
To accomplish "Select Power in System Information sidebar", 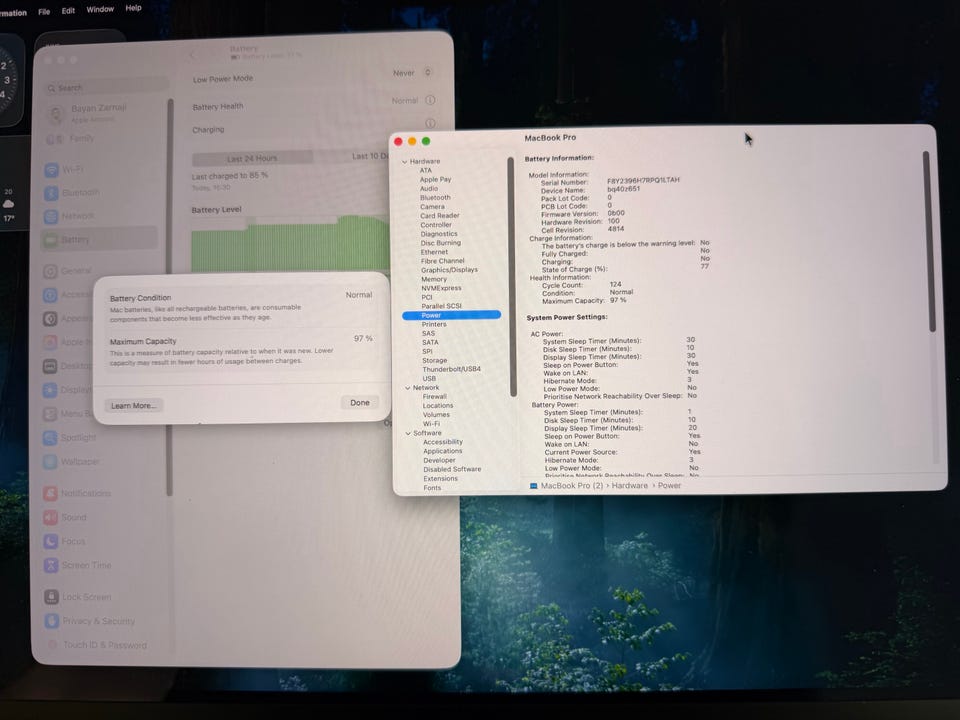I will point(451,315).
